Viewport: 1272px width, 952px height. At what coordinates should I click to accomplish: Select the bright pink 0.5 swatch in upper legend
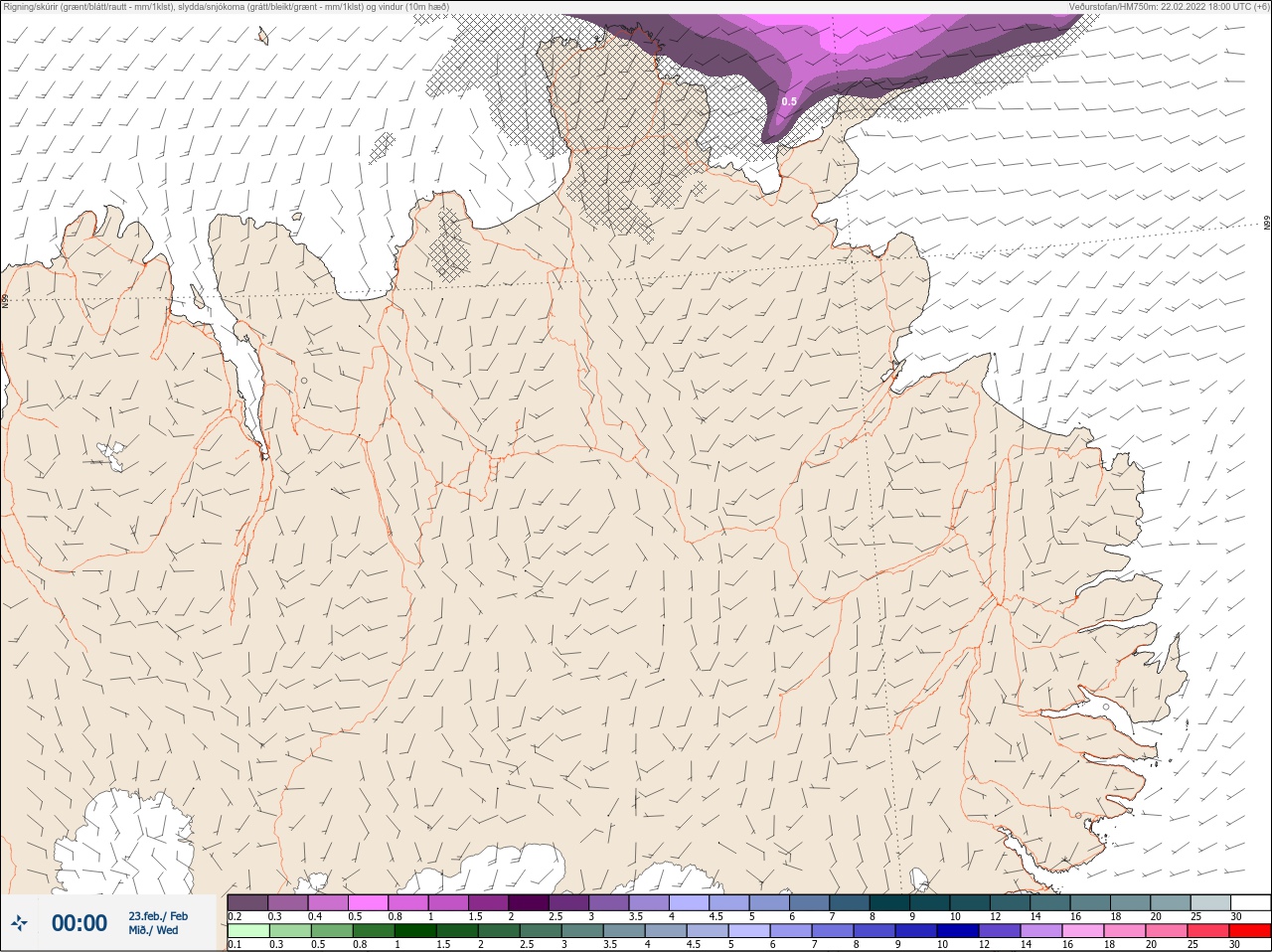coord(369,902)
